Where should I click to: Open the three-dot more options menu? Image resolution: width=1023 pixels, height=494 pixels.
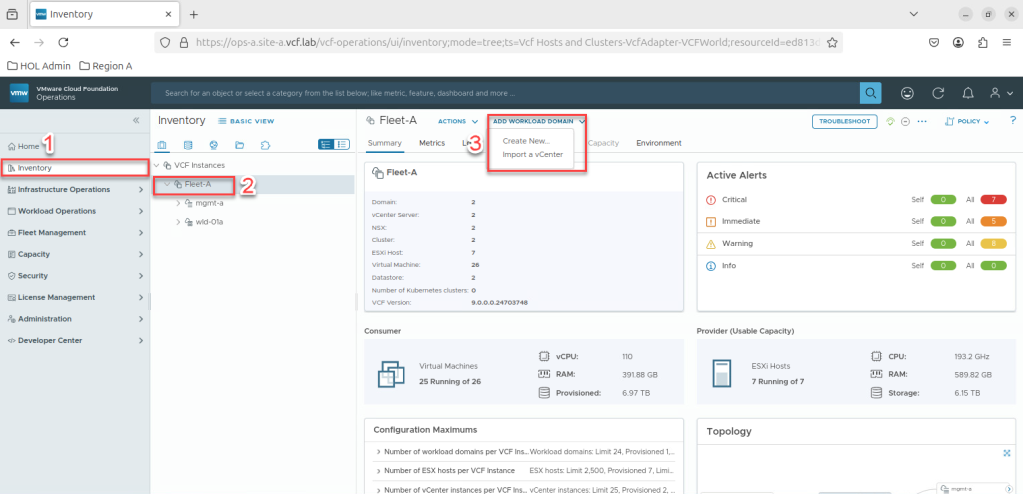[922, 121]
